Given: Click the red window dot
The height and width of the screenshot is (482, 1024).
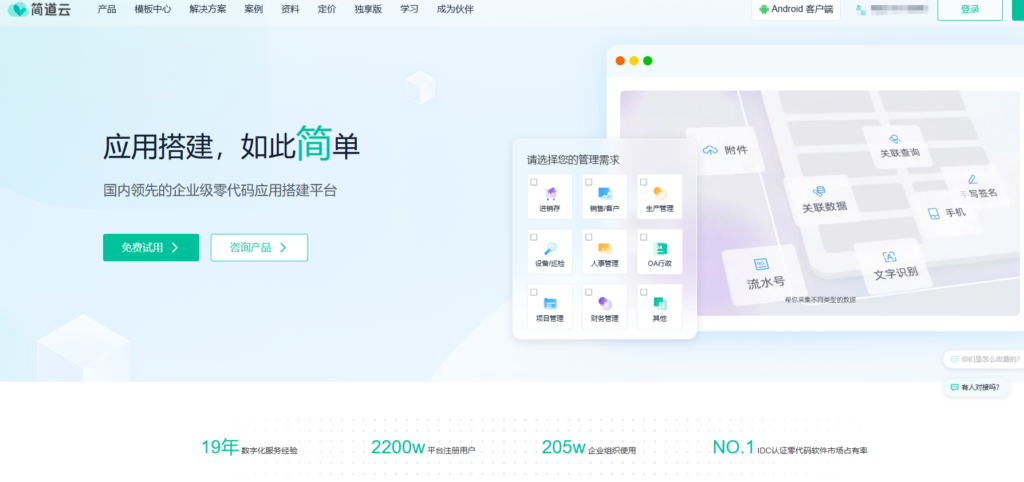Looking at the screenshot, I should (620, 61).
